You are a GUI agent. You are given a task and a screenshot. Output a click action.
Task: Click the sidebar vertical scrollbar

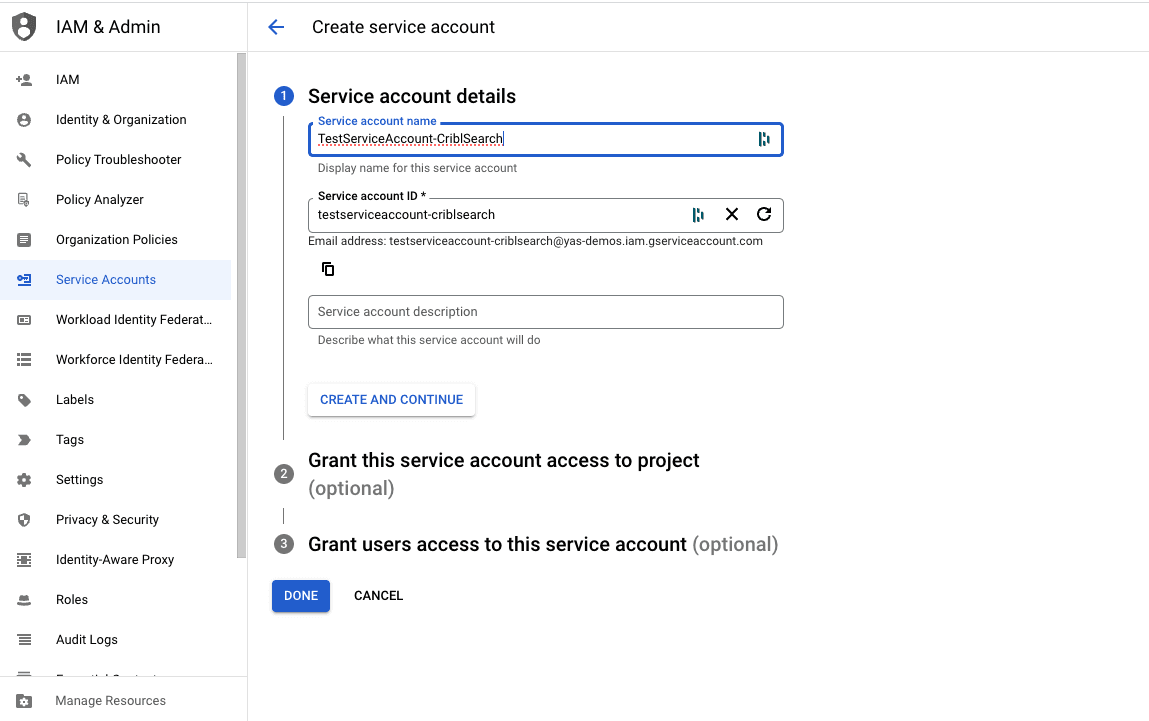point(241,300)
